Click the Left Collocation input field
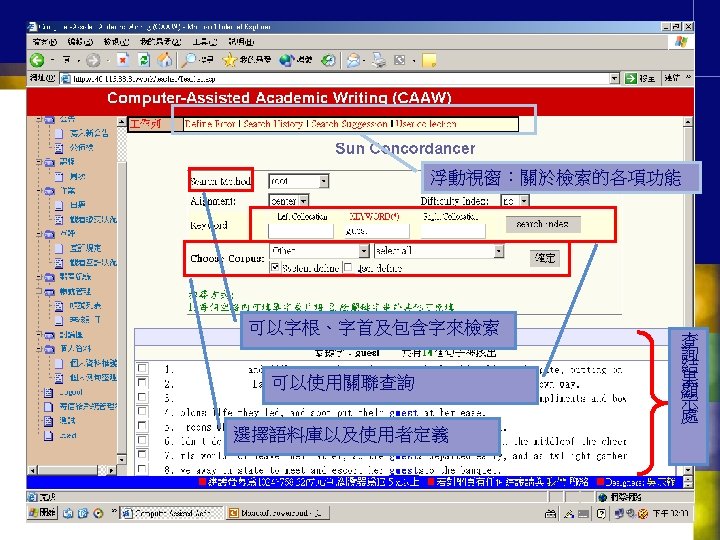 coord(301,231)
